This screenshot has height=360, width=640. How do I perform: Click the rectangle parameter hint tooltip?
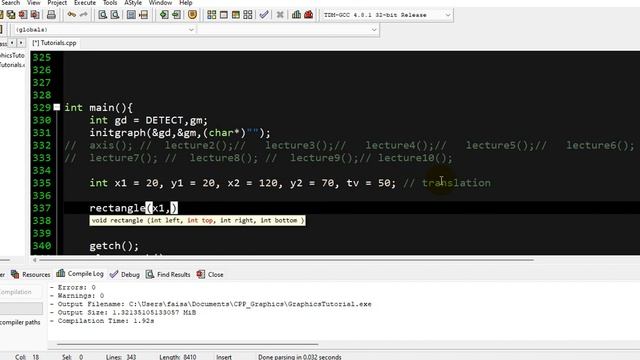[198, 220]
